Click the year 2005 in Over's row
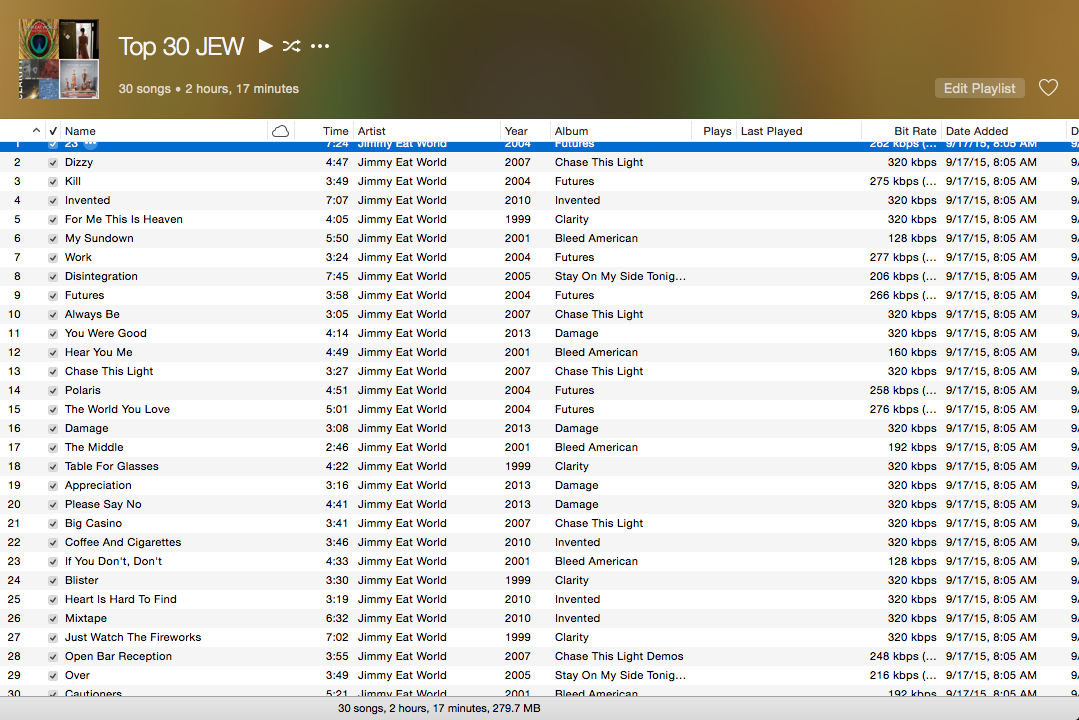The image size is (1079, 720). (517, 675)
